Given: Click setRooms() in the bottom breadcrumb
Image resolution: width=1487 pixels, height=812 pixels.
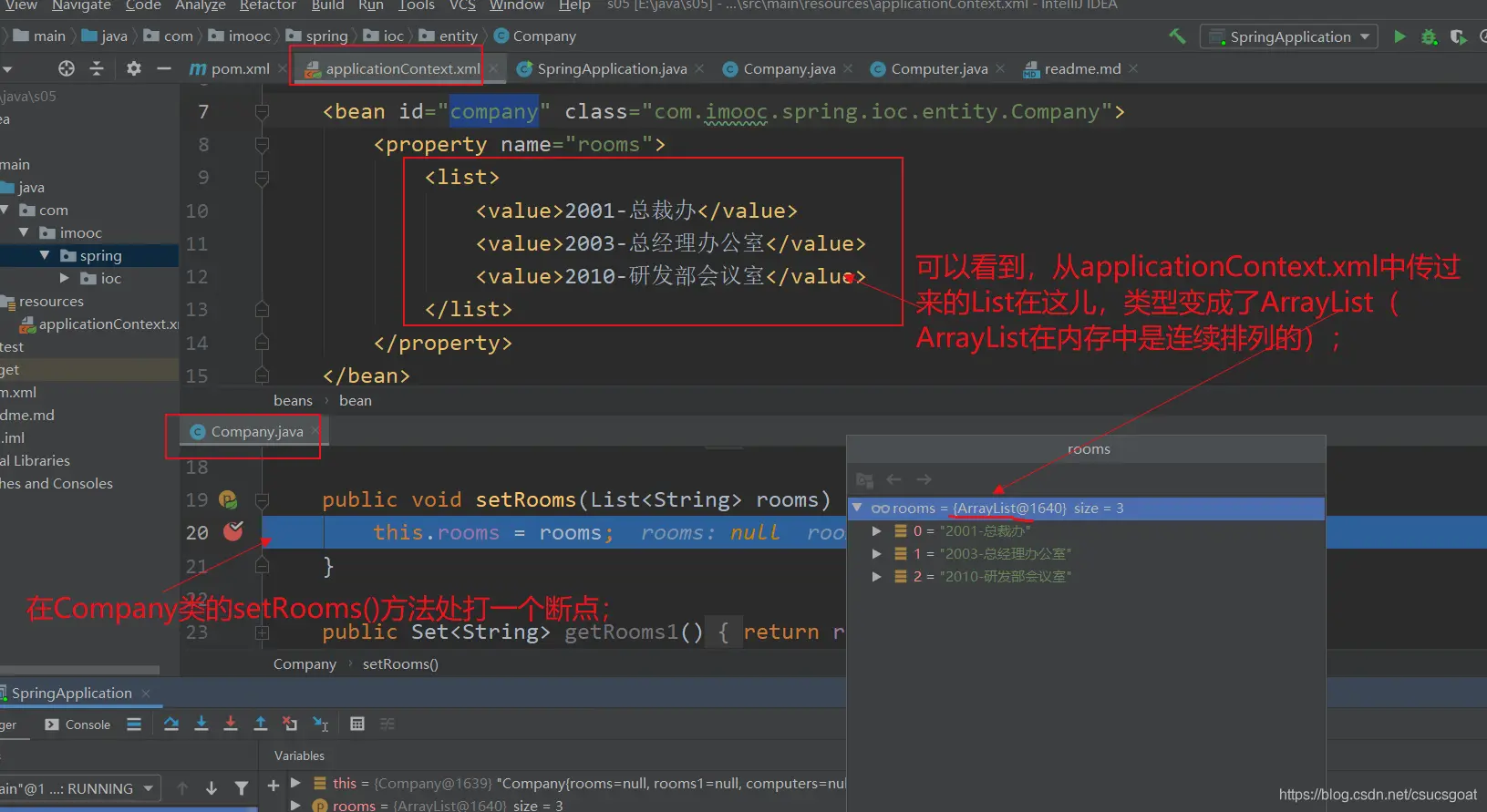Looking at the screenshot, I should (400, 663).
